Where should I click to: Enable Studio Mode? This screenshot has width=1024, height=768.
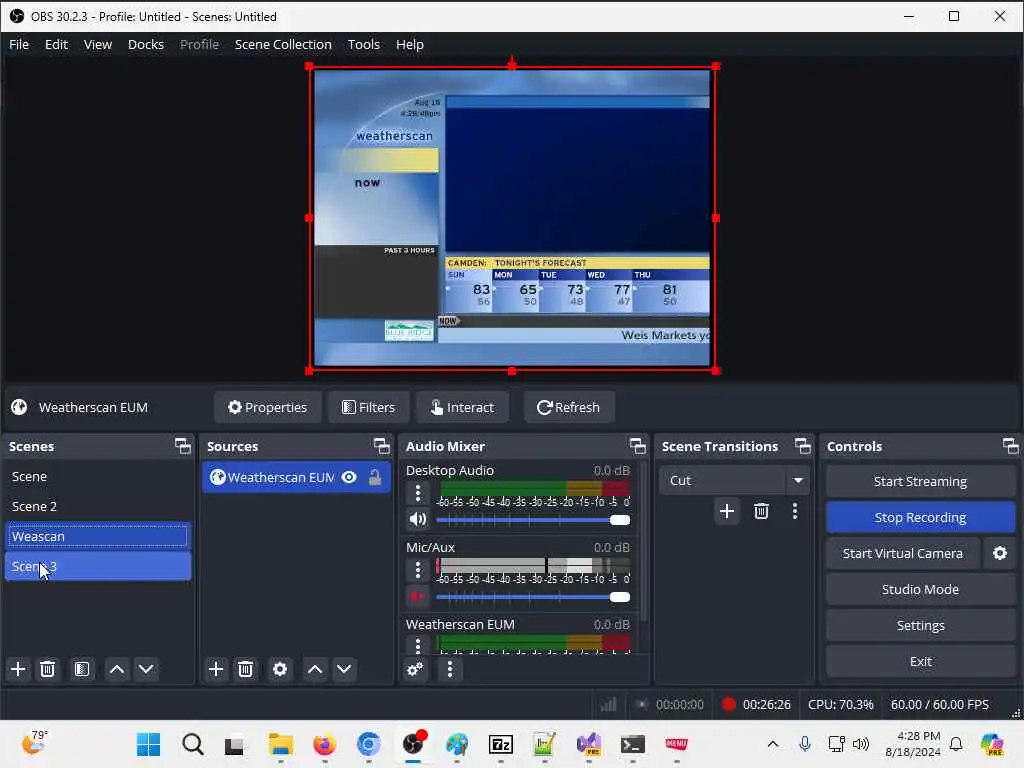(920, 589)
